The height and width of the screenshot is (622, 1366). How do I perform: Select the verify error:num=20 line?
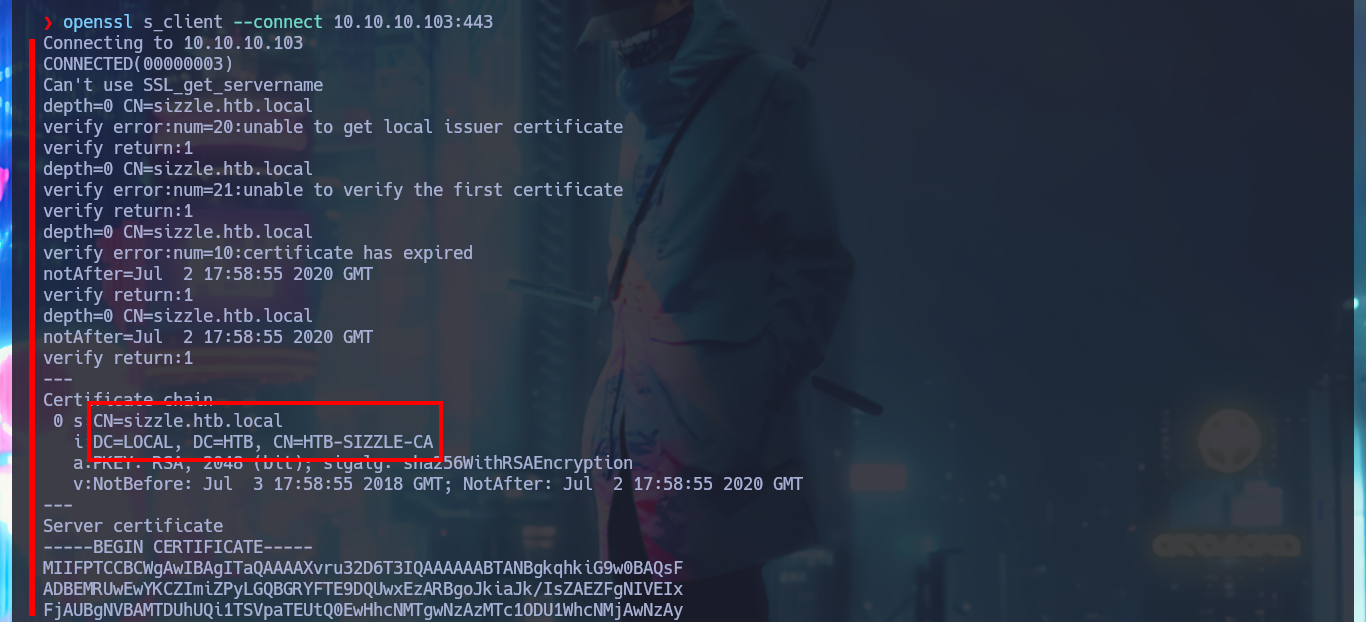coord(333,127)
